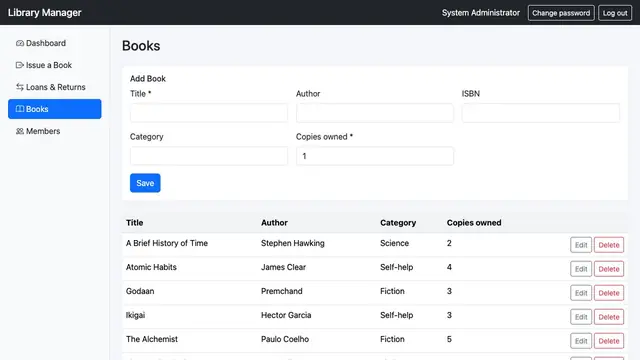The width and height of the screenshot is (640, 360).
Task: Edit the Atomic Habits entry
Action: [x=581, y=269]
